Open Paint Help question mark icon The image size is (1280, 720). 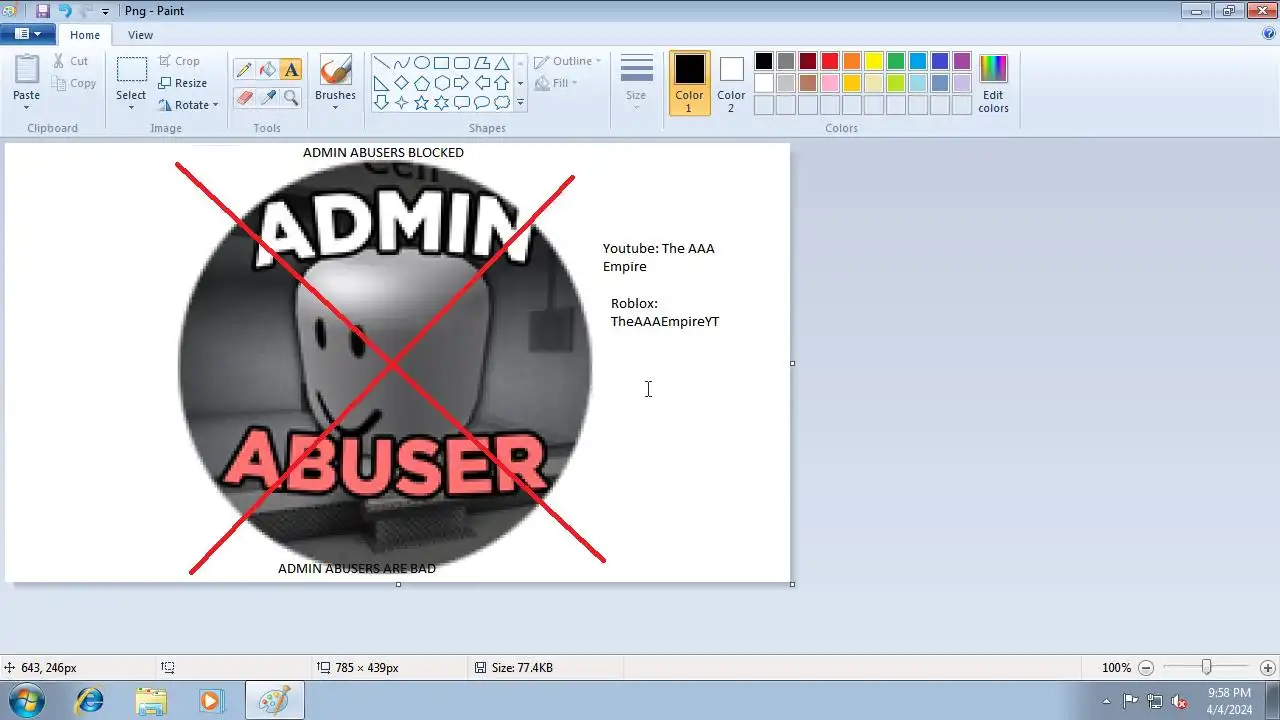(x=1269, y=34)
